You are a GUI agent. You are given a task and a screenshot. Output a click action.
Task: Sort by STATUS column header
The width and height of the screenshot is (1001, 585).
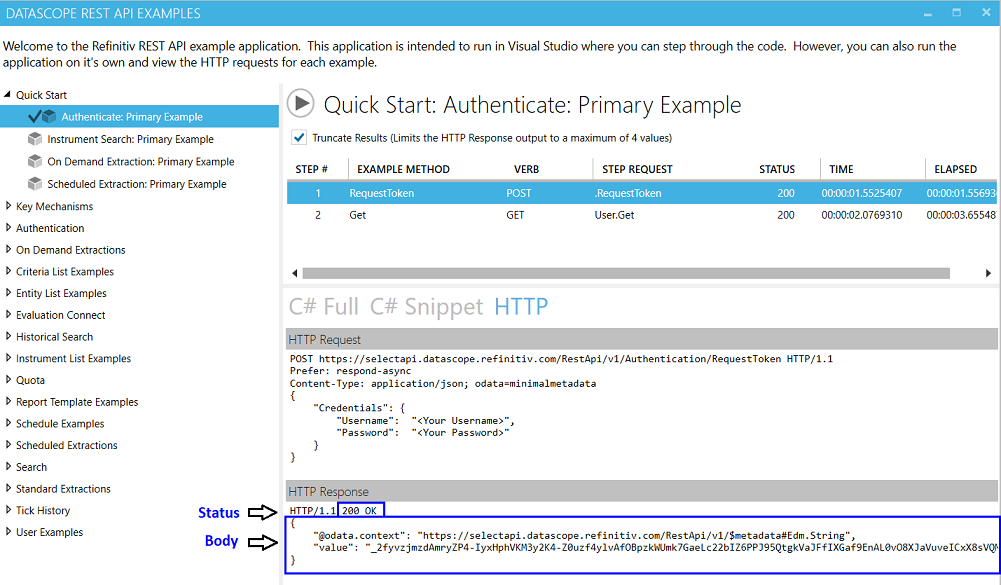777,169
